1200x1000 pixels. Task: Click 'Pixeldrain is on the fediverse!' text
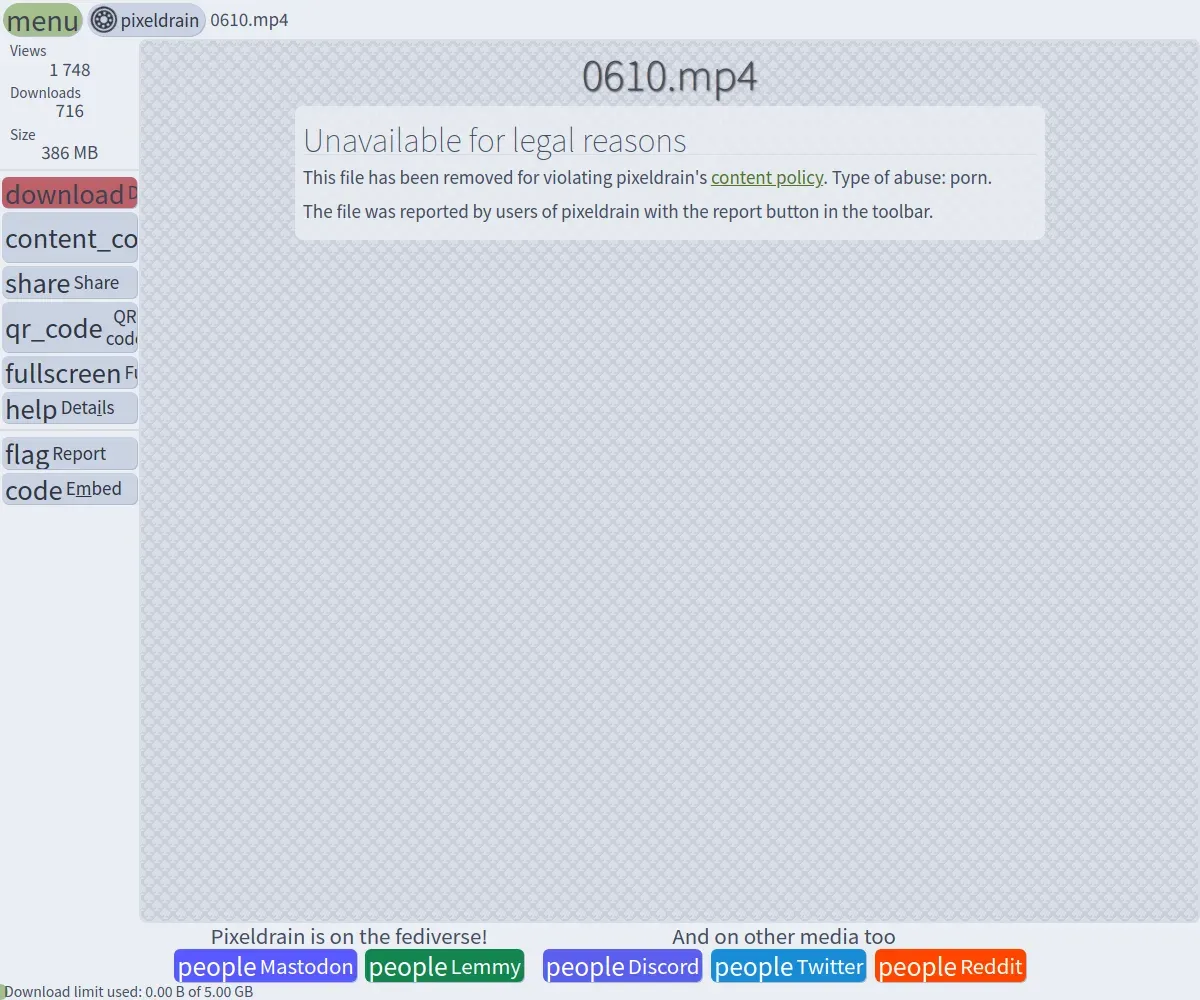pyautogui.click(x=349, y=937)
